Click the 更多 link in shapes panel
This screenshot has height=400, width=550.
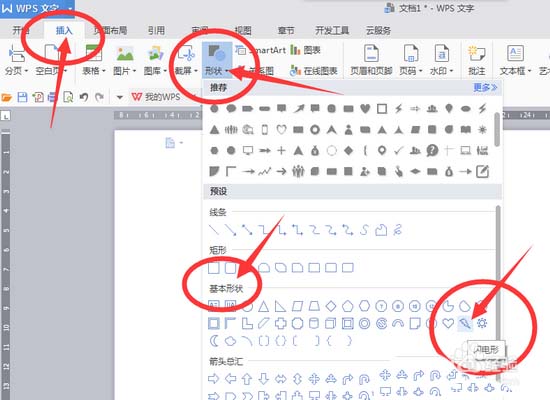coord(485,87)
